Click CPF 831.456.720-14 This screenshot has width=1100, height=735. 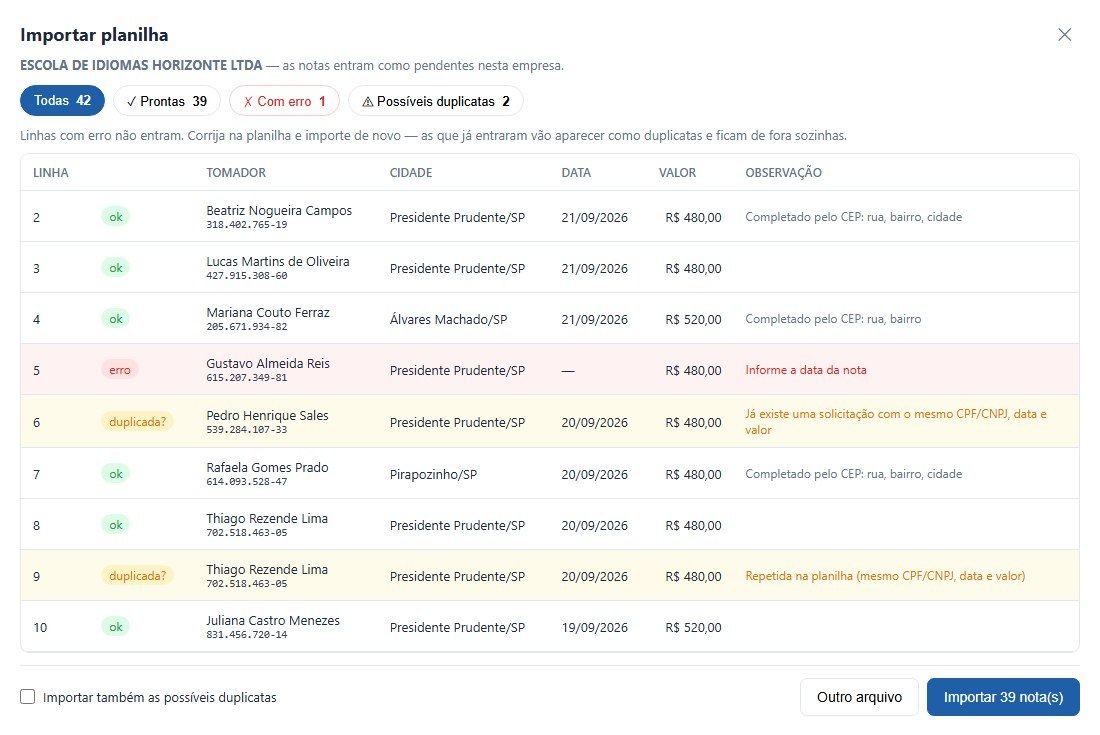pyautogui.click(x=247, y=635)
